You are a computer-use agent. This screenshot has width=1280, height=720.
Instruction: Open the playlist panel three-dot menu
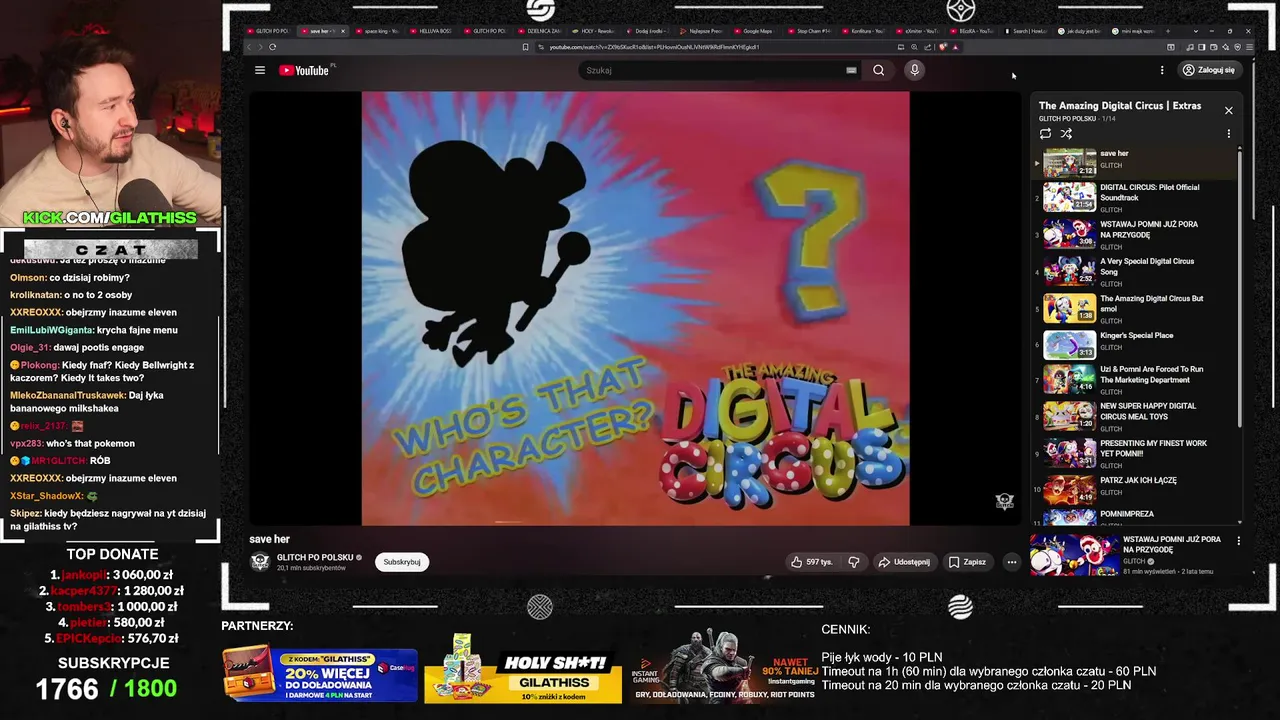point(1229,133)
